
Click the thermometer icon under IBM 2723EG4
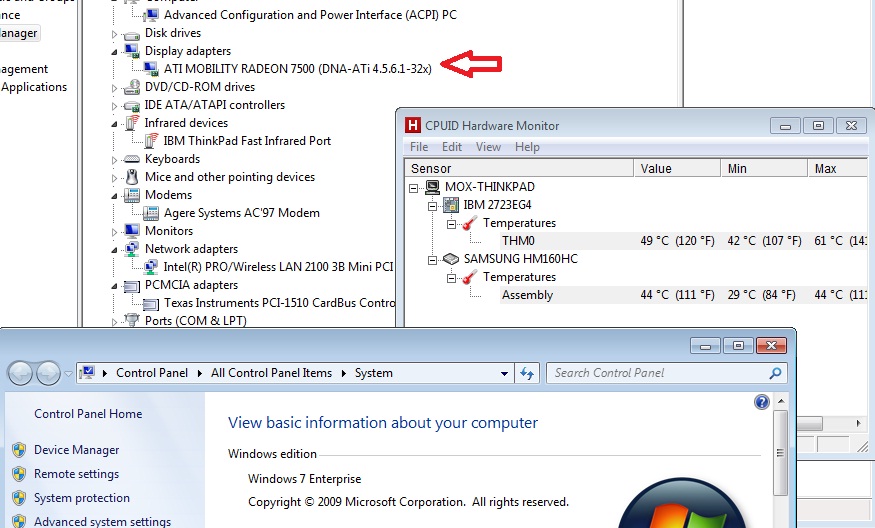(470, 223)
